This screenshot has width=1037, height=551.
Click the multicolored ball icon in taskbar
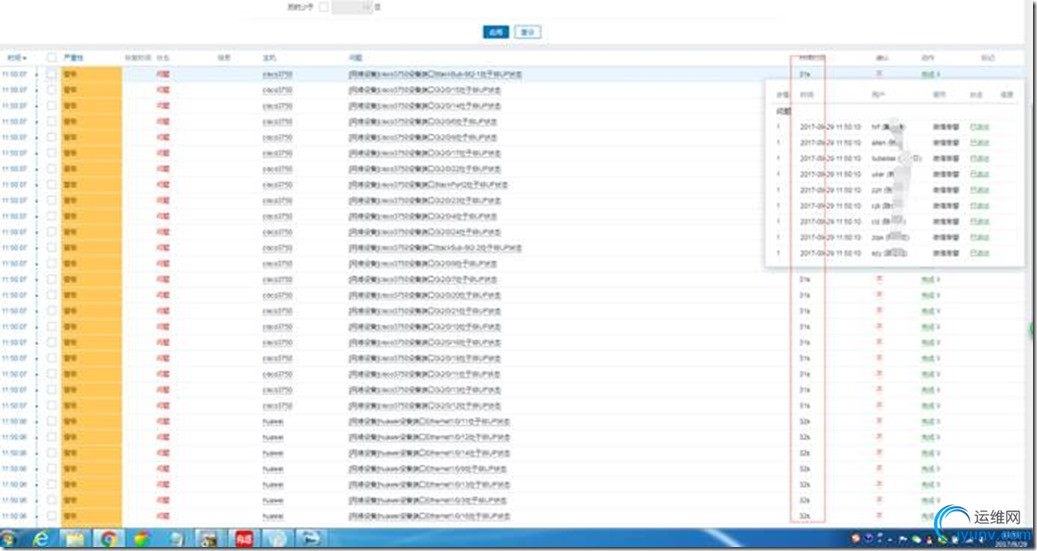pos(142,539)
